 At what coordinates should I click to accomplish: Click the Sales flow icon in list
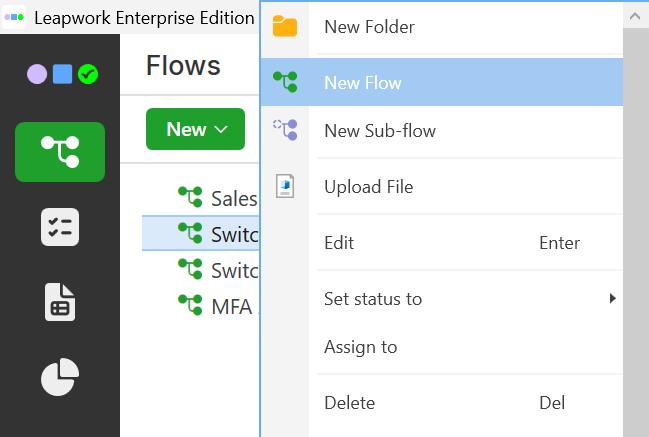pos(190,197)
